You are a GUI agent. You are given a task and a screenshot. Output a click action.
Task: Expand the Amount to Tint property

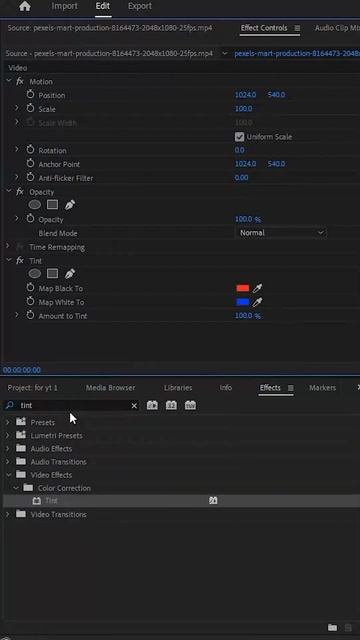(17, 315)
